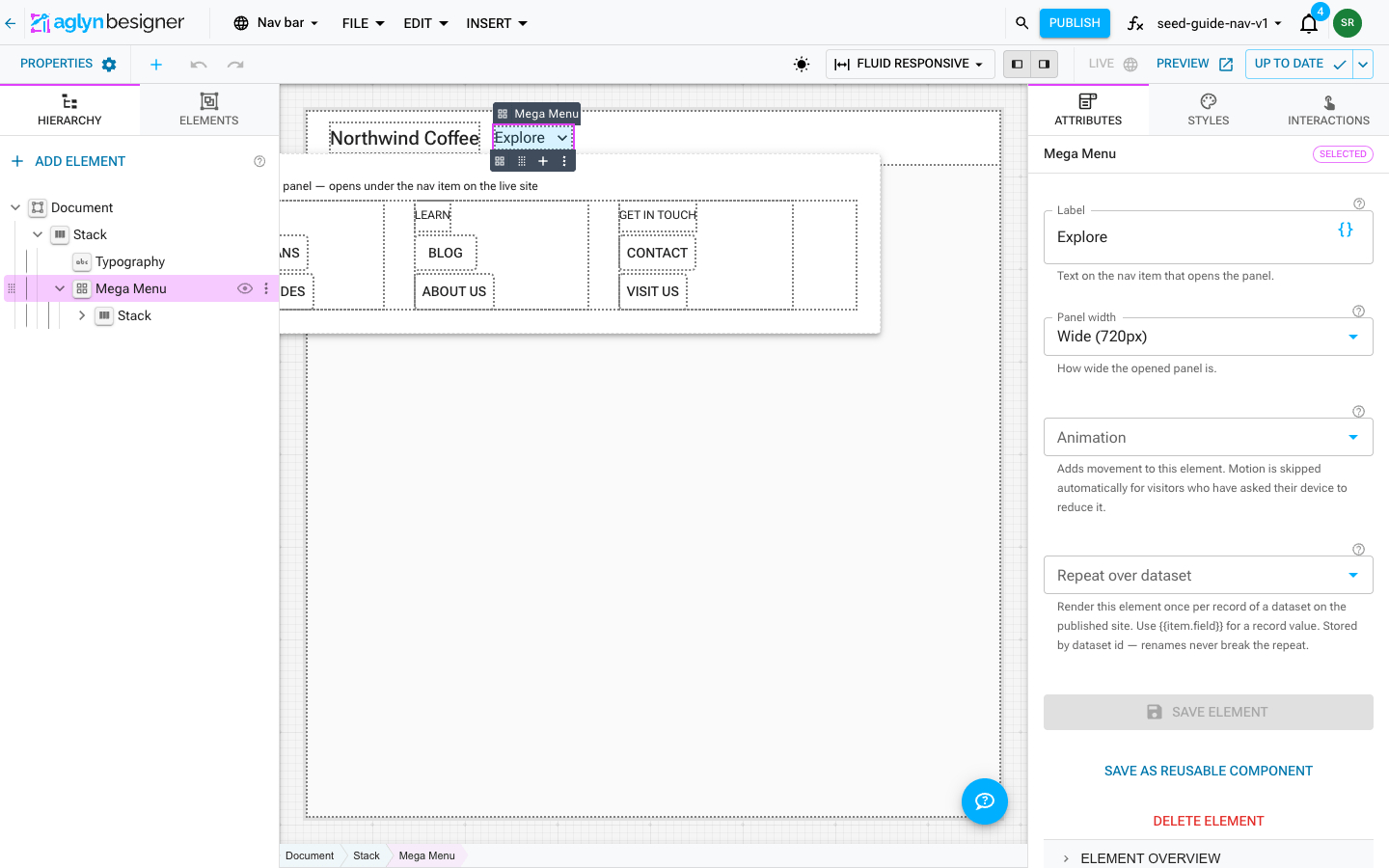The width and height of the screenshot is (1389, 868).
Task: Open the notifications bell
Action: pyautogui.click(x=1309, y=23)
